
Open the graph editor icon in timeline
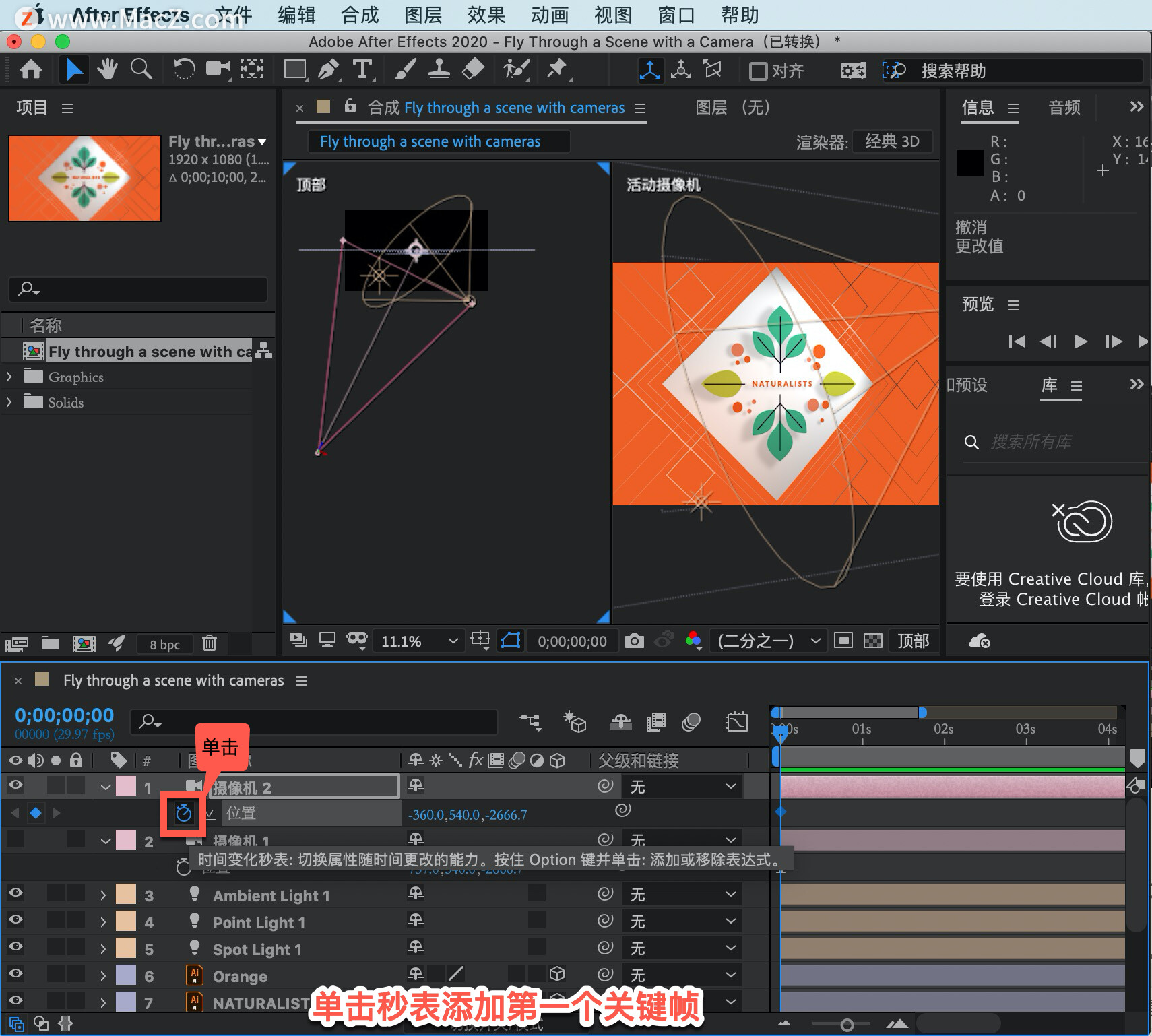coord(737,723)
